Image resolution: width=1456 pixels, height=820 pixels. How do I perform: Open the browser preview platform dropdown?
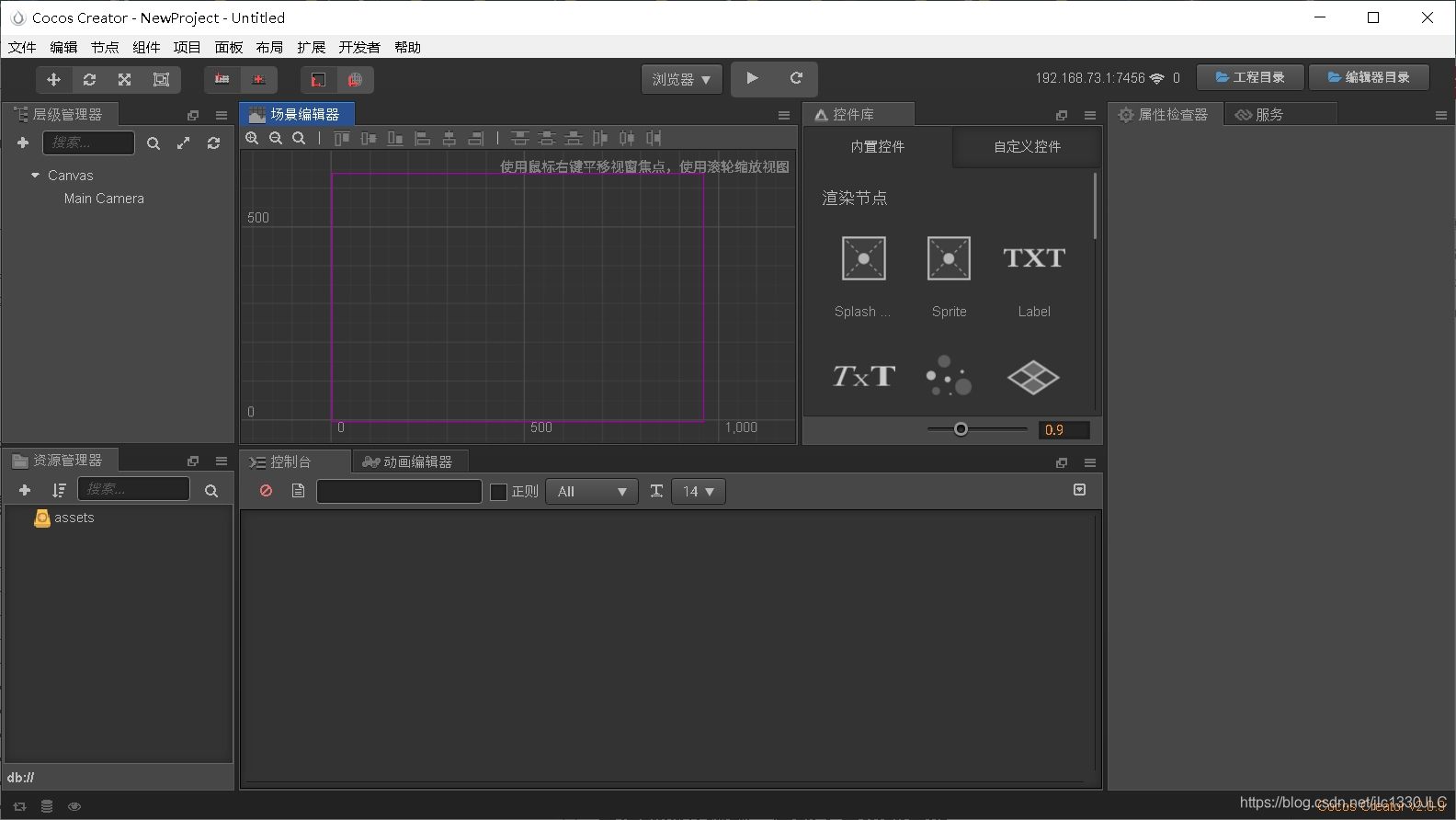pos(682,80)
